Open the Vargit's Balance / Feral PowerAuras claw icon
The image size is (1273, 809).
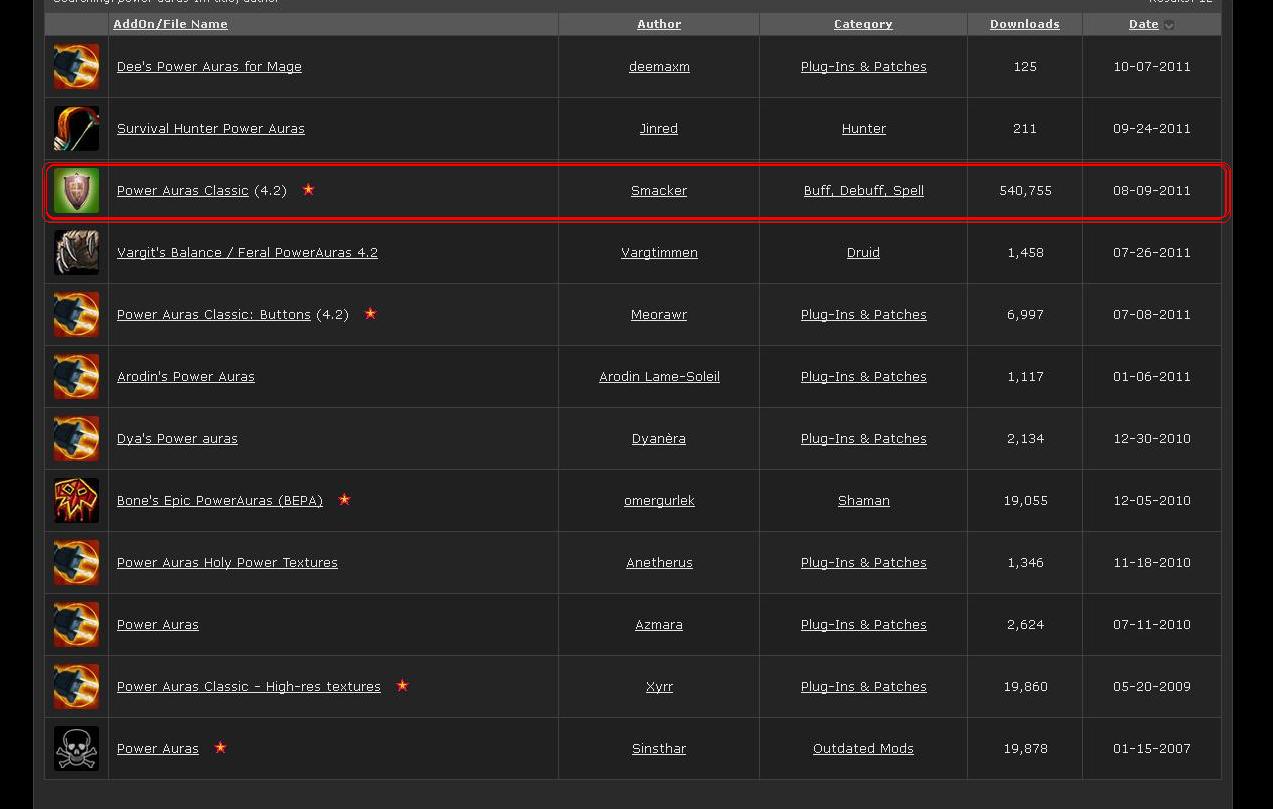click(x=76, y=253)
